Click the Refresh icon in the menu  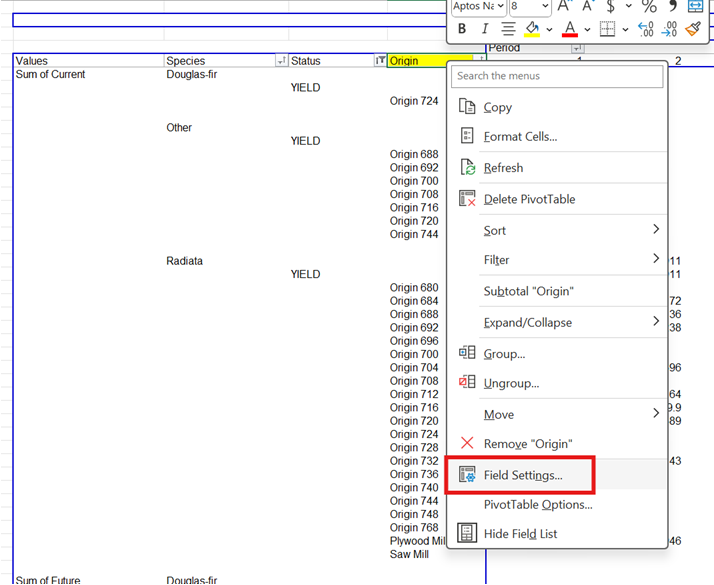467,167
